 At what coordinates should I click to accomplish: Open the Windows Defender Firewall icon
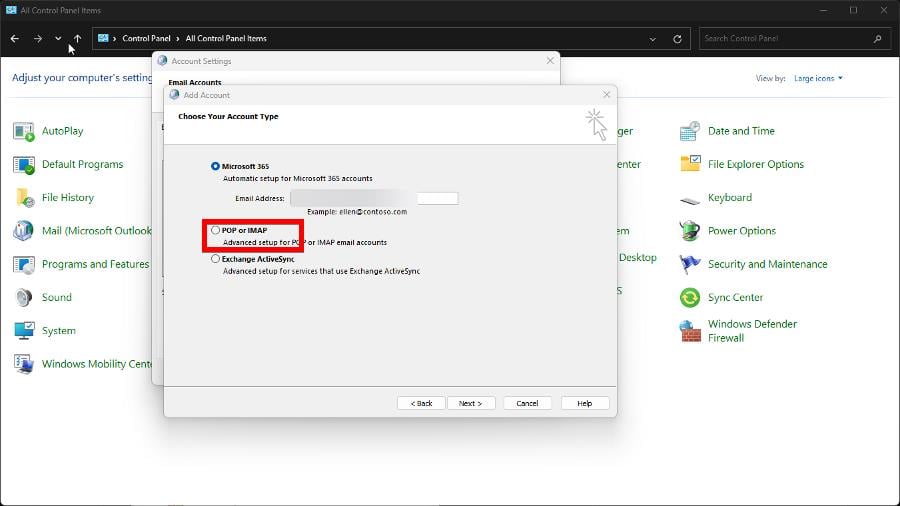pyautogui.click(x=689, y=331)
